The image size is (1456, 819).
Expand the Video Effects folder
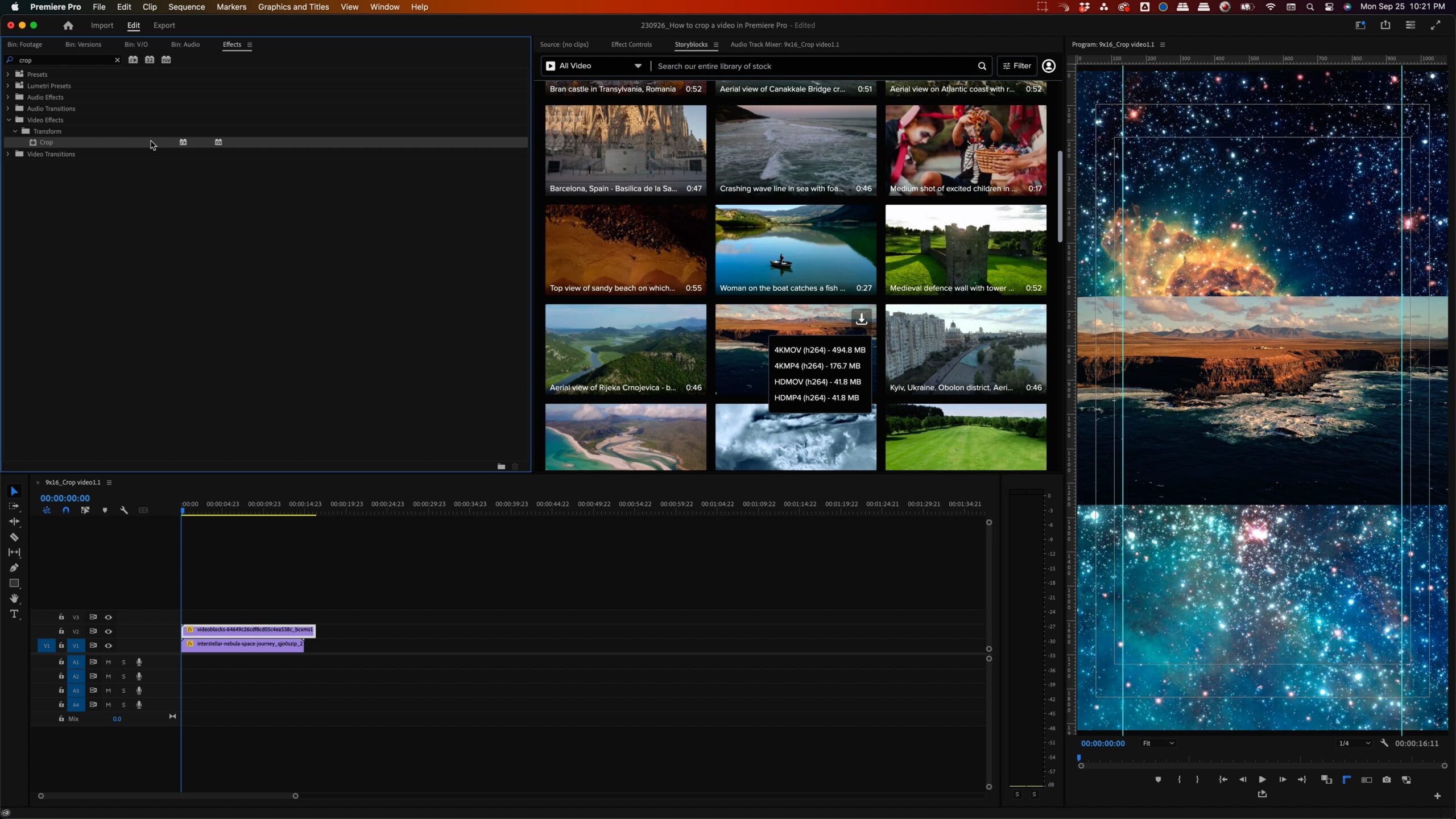point(9,119)
